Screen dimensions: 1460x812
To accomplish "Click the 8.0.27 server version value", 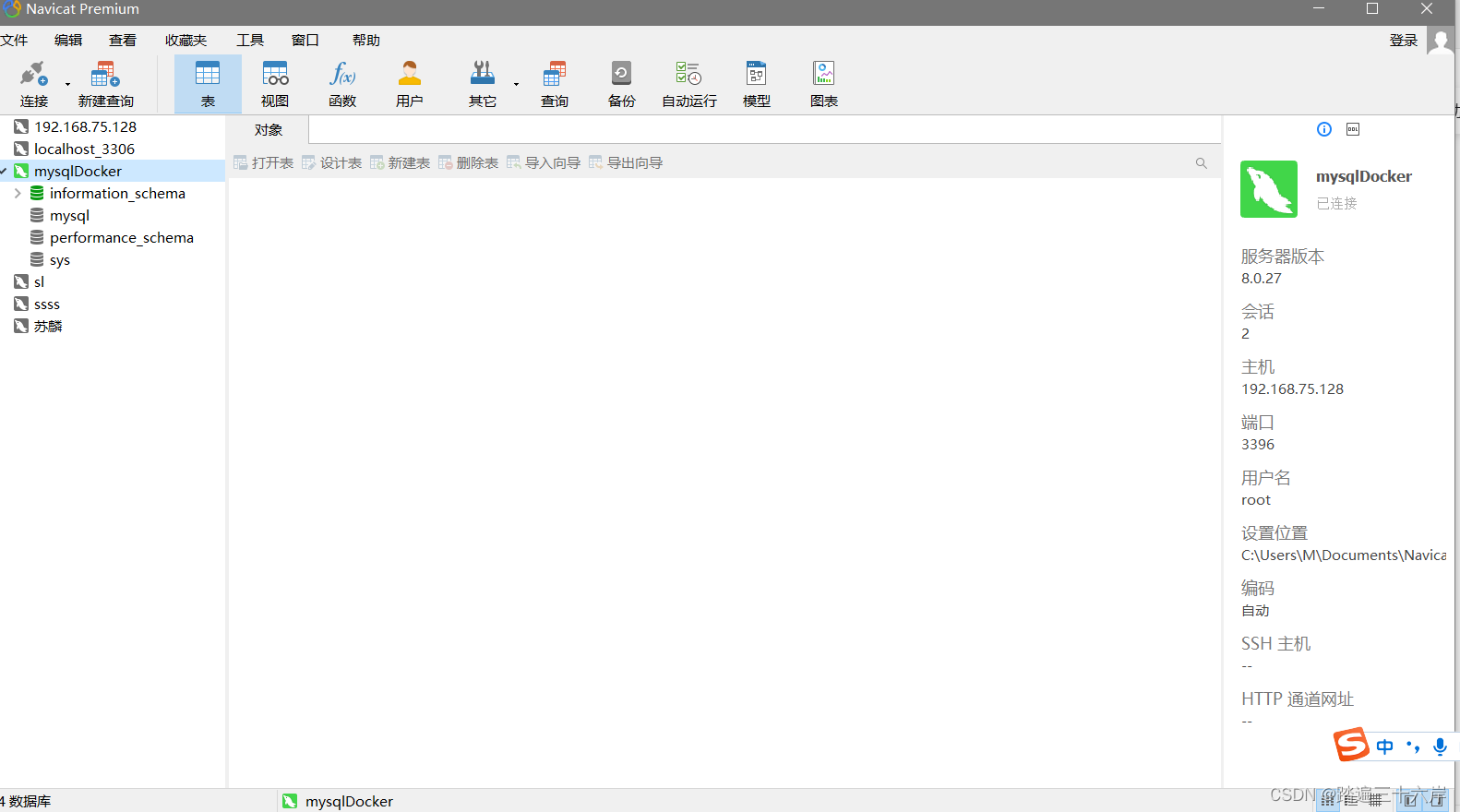I will pyautogui.click(x=1262, y=279).
